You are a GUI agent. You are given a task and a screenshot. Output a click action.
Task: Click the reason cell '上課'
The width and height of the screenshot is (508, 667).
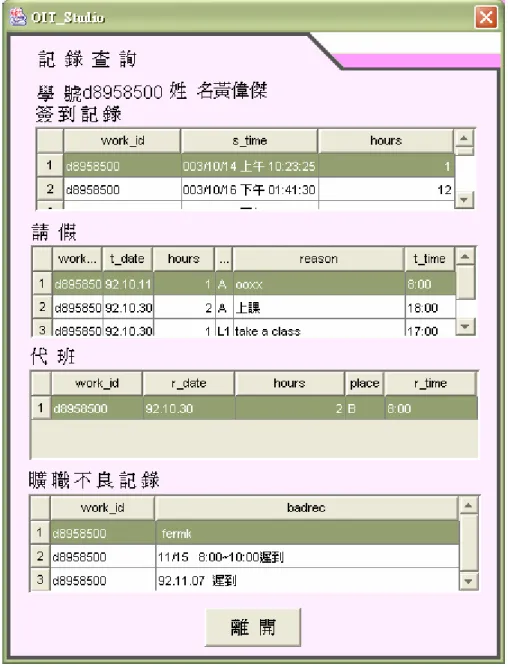point(319,308)
